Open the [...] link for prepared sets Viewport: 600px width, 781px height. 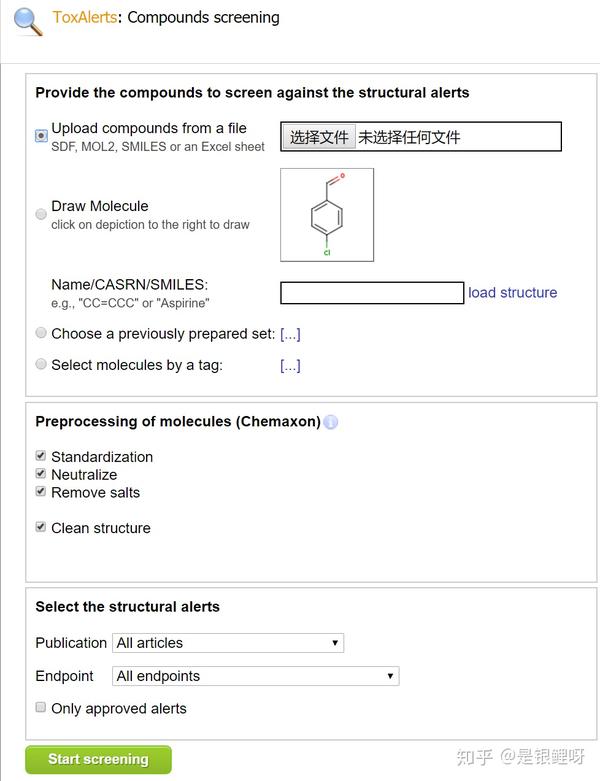click(x=290, y=334)
